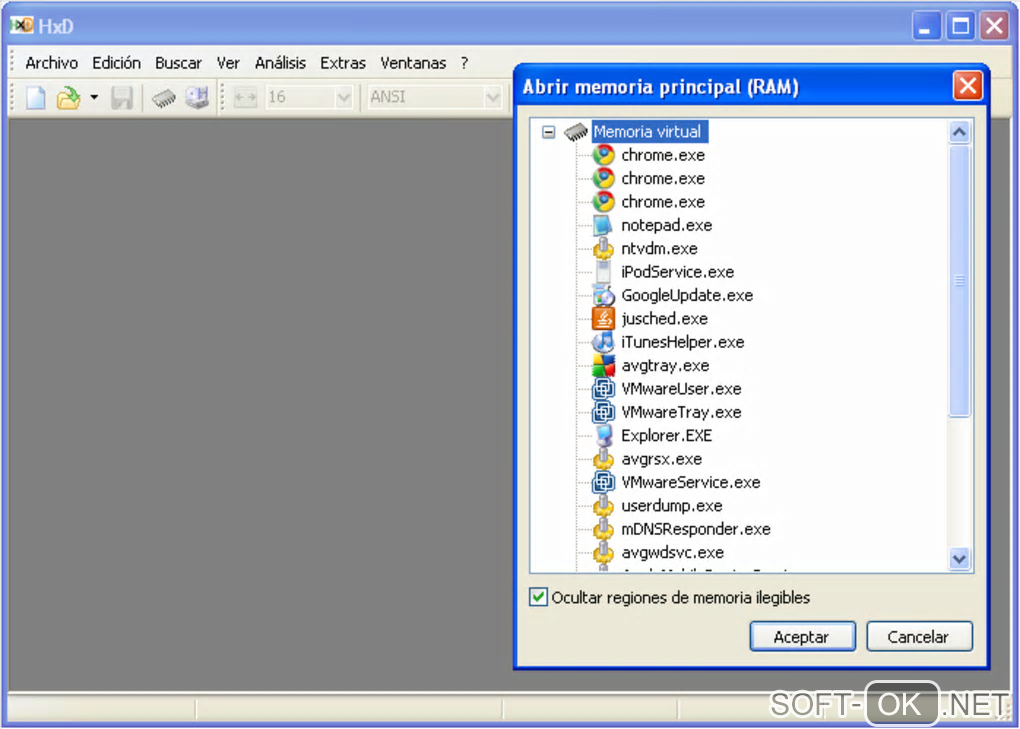Click the Open disk toolbar icon

click(x=197, y=98)
